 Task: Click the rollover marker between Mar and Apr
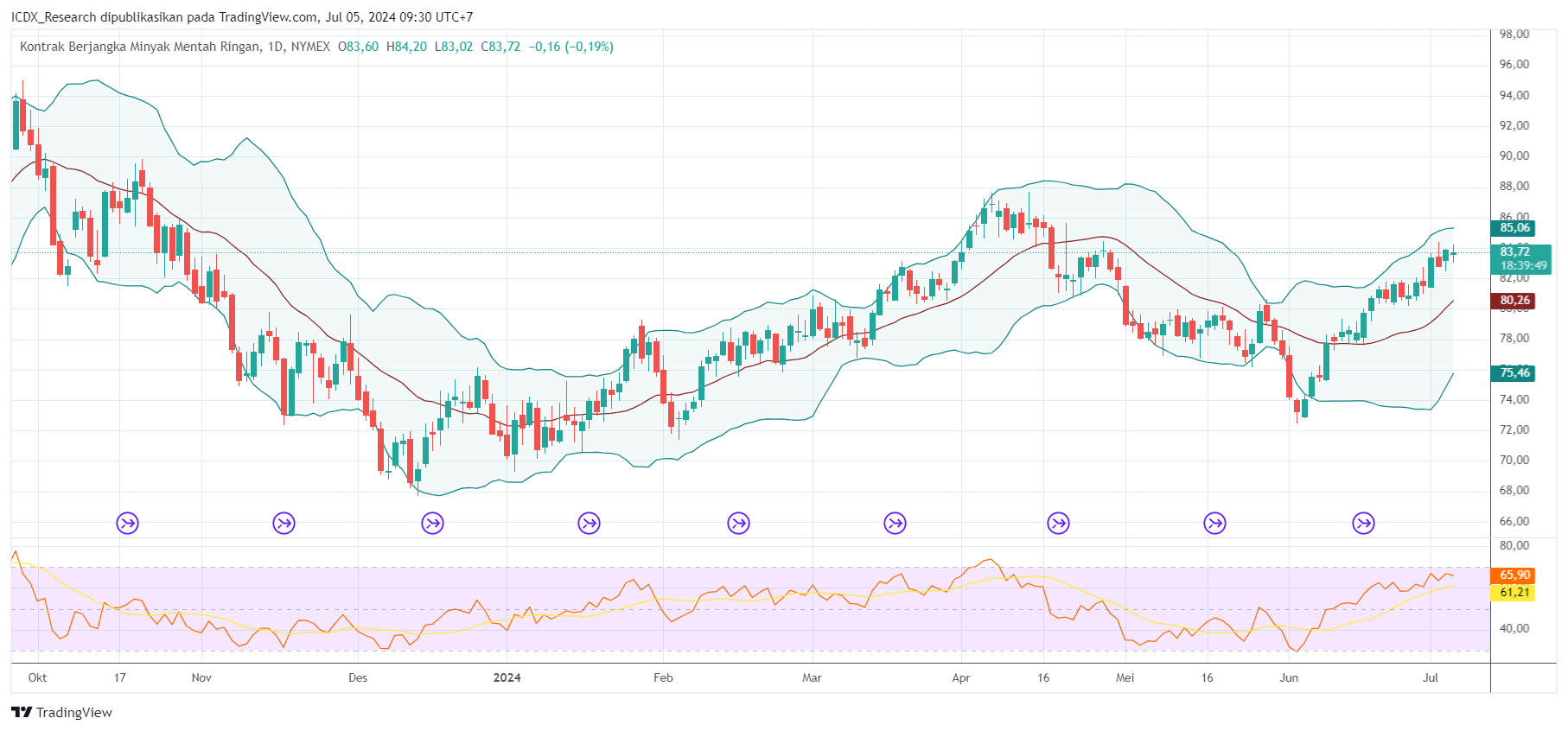pyautogui.click(x=895, y=523)
